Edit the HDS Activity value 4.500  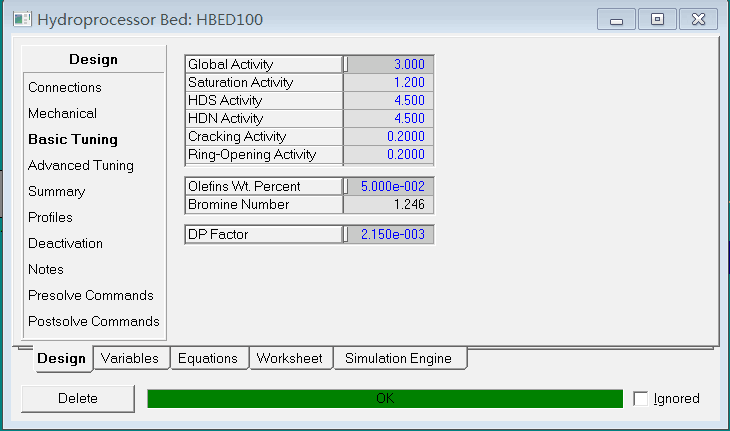pyautogui.click(x=389, y=101)
